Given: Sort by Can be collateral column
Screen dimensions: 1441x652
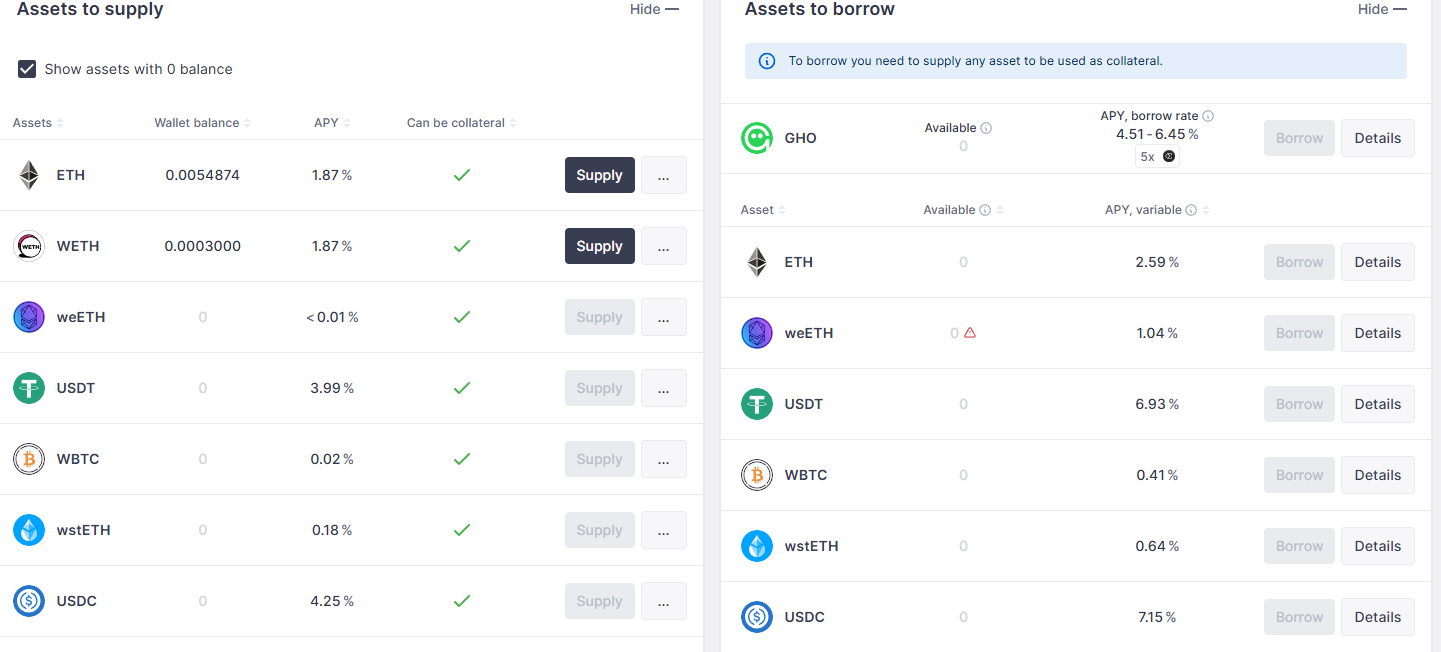Looking at the screenshot, I should [462, 123].
